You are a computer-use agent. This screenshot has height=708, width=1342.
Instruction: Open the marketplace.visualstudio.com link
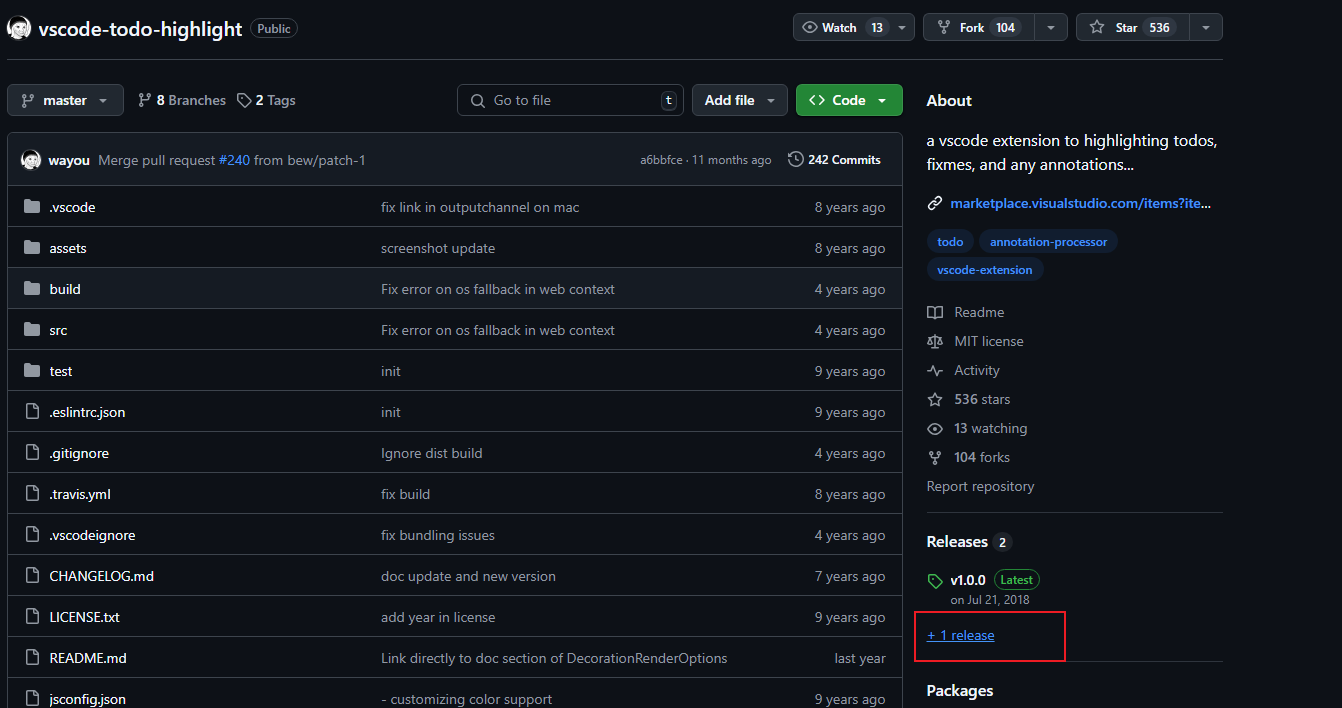[x=1080, y=203]
